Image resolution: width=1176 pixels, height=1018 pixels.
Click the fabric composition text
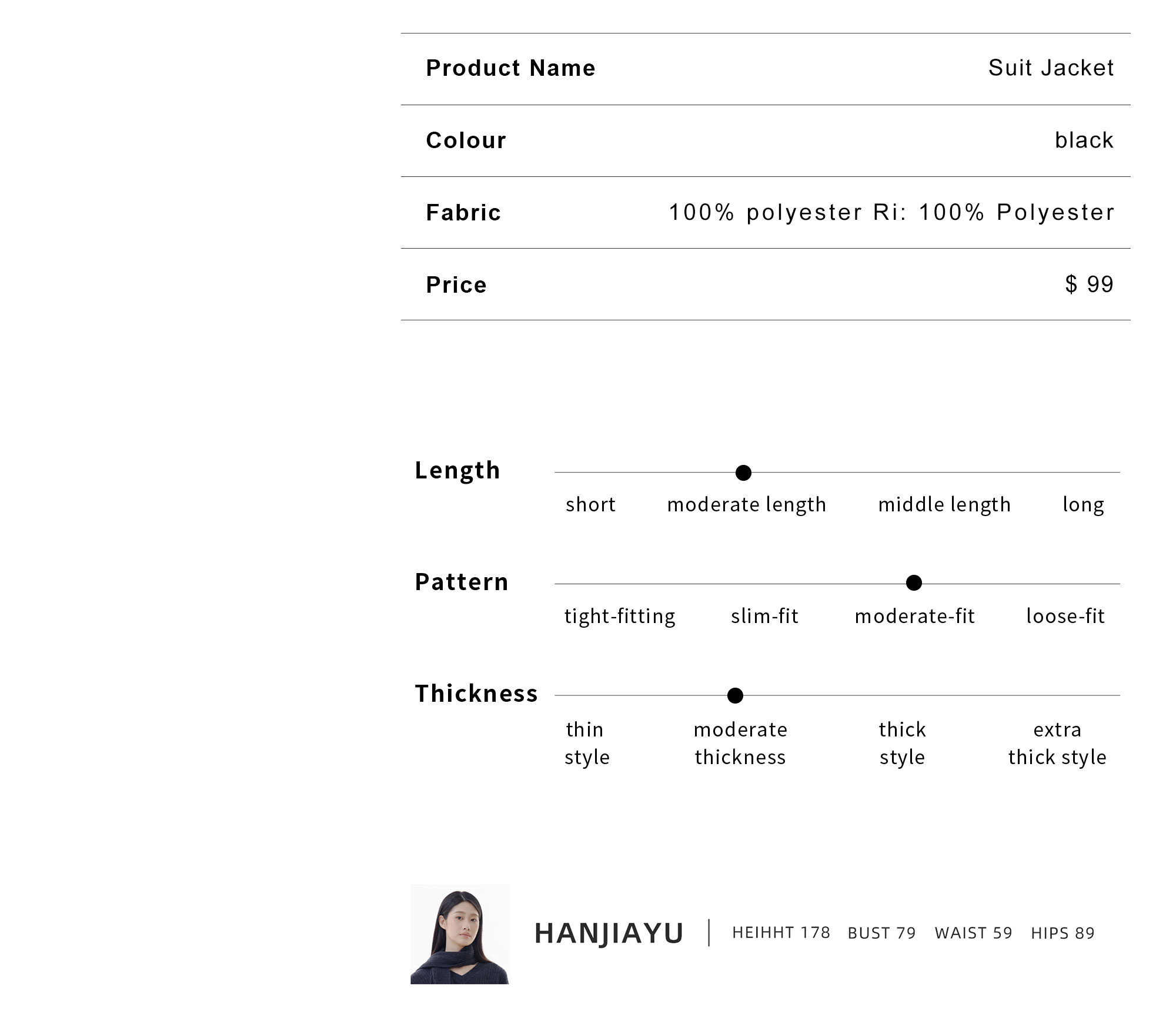point(891,212)
